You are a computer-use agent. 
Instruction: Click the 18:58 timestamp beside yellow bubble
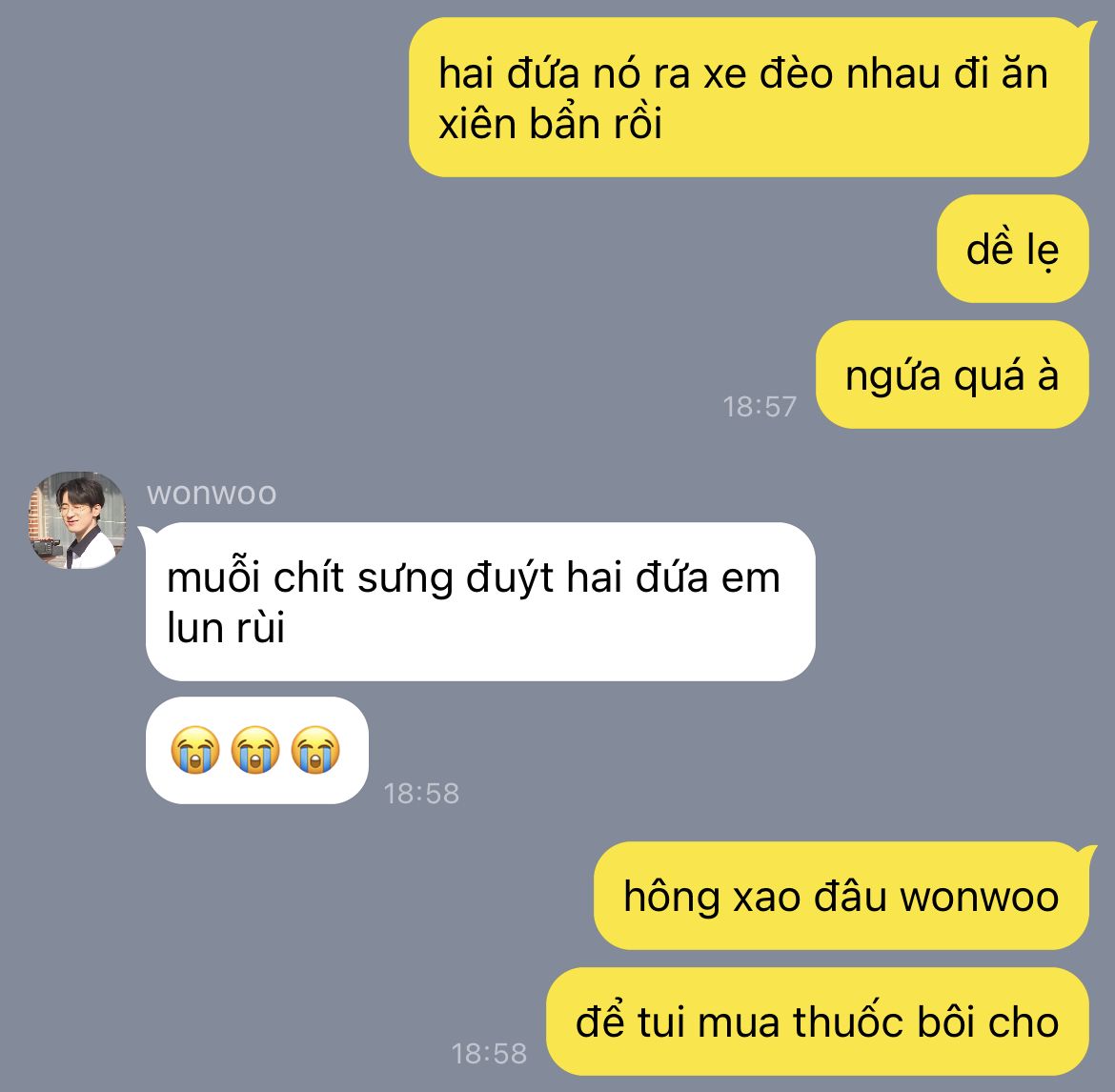(489, 1054)
